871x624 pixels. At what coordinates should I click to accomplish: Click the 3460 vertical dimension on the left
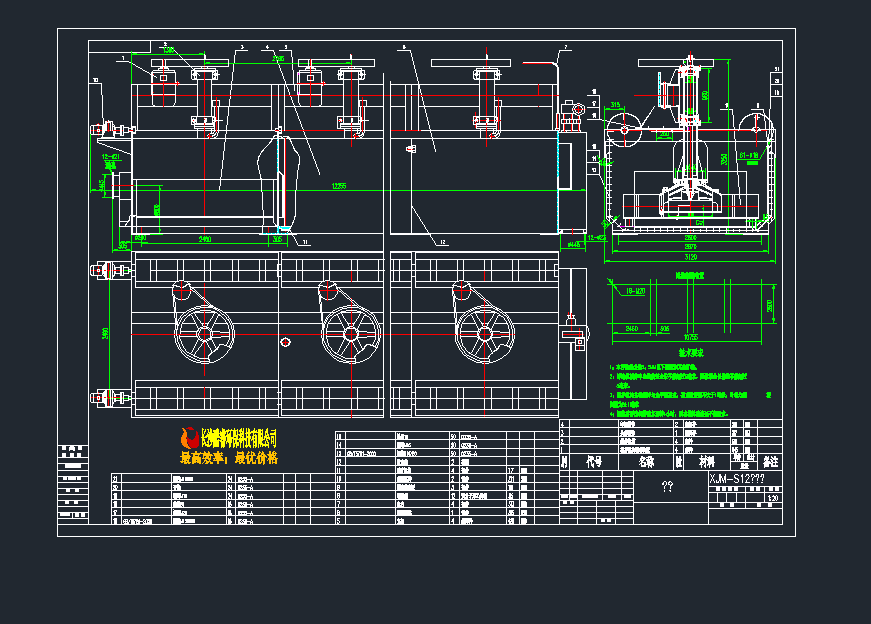pyautogui.click(x=105, y=333)
